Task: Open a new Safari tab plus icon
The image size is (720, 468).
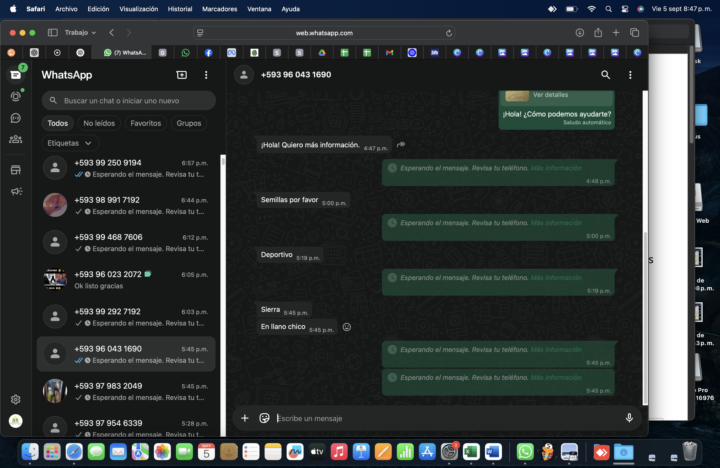Action: tap(616, 33)
